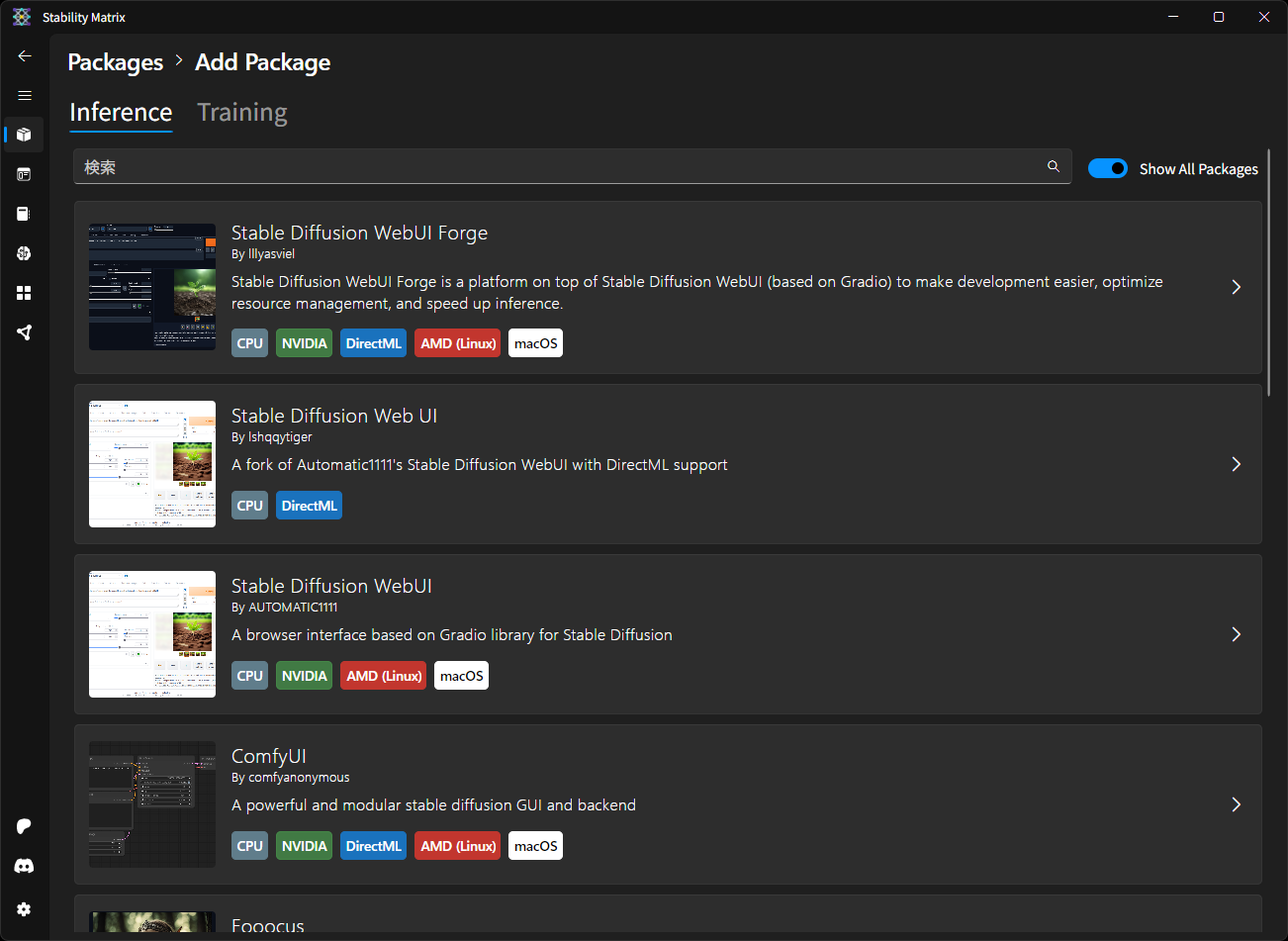The height and width of the screenshot is (941, 1288).
Task: Click the Add Package breadcrumb title
Action: pos(263,62)
